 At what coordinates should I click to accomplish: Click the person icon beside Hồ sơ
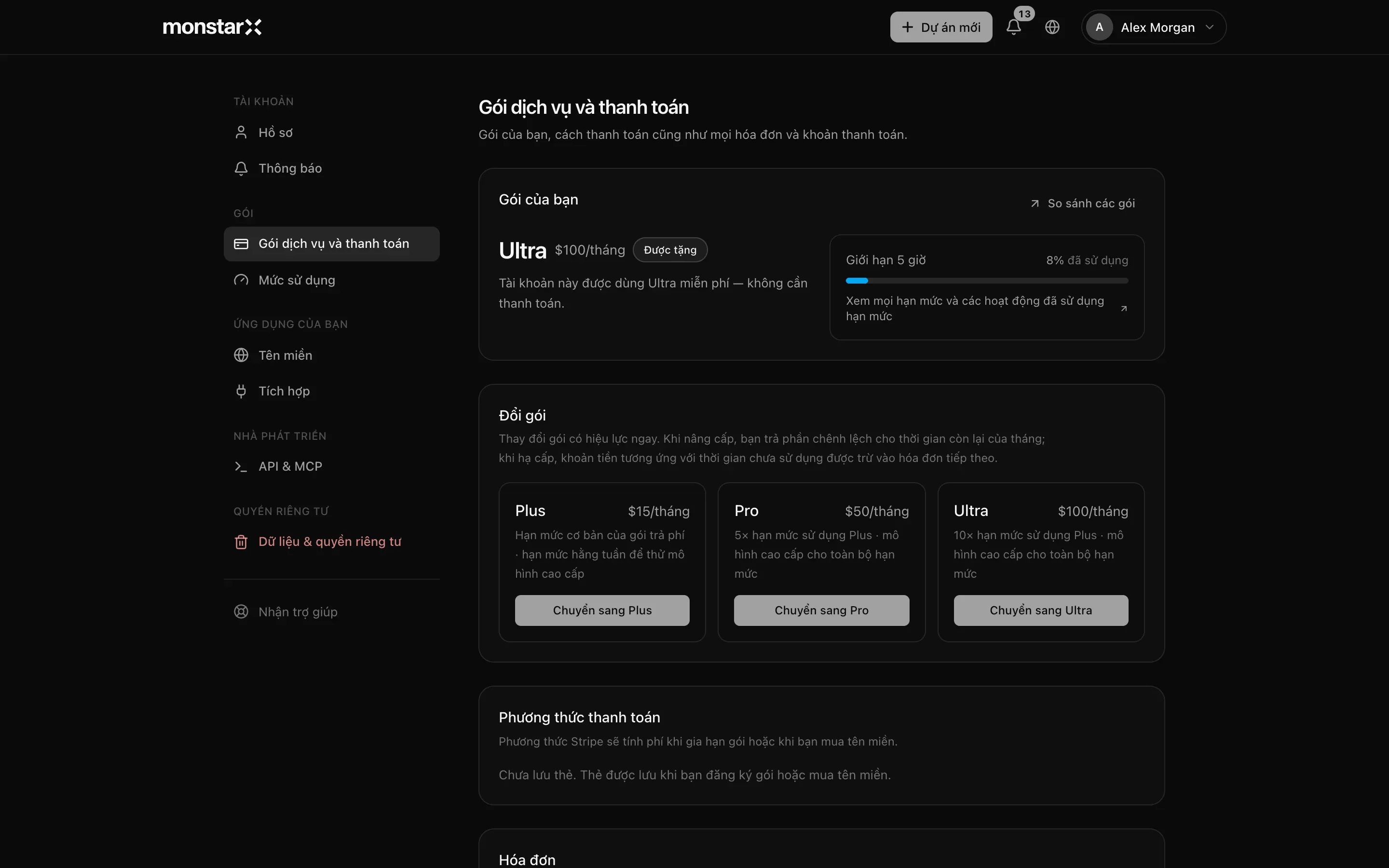(x=241, y=133)
